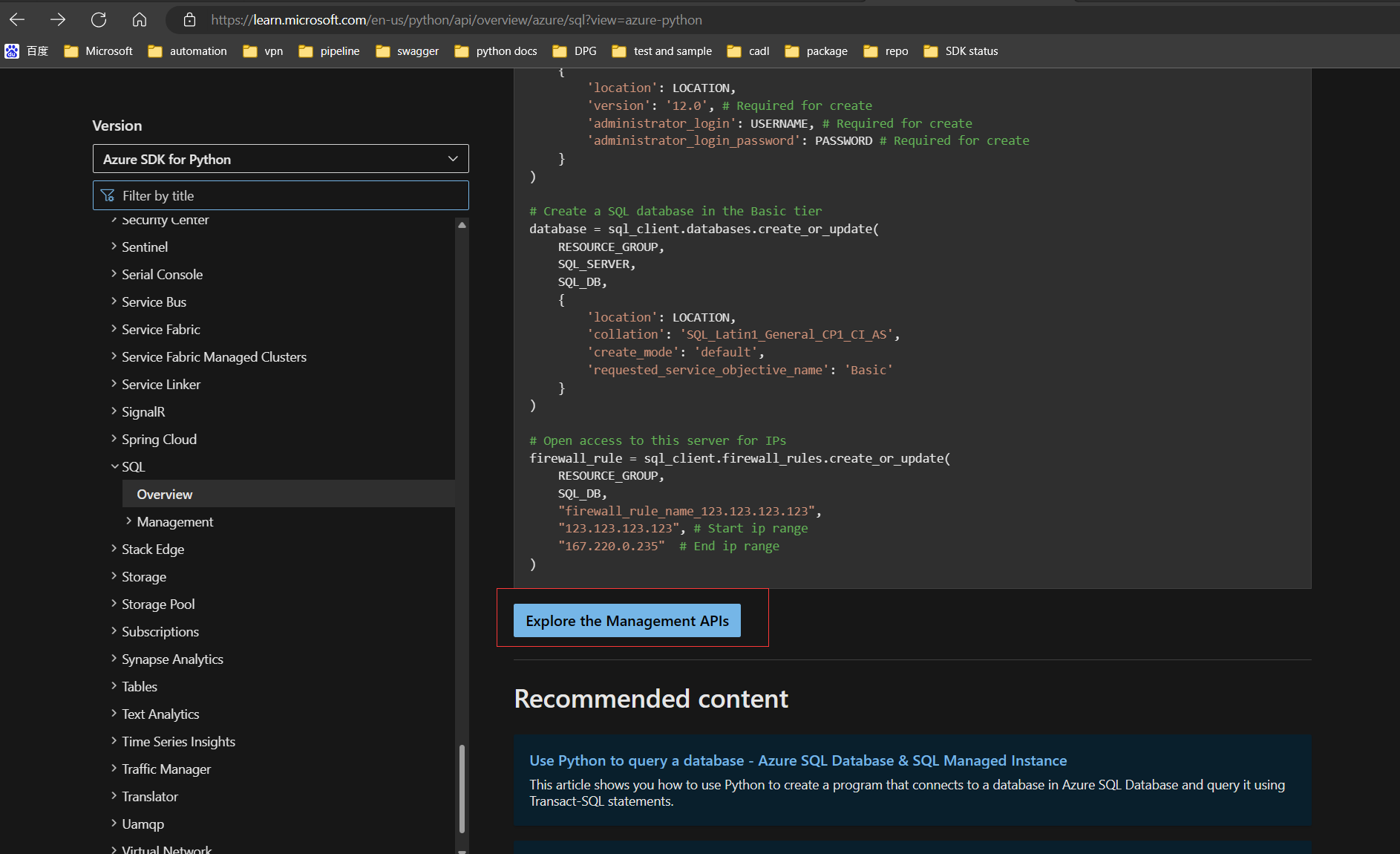Open the Azure SDK for Python version dropdown
The height and width of the screenshot is (854, 1400).
(281, 159)
